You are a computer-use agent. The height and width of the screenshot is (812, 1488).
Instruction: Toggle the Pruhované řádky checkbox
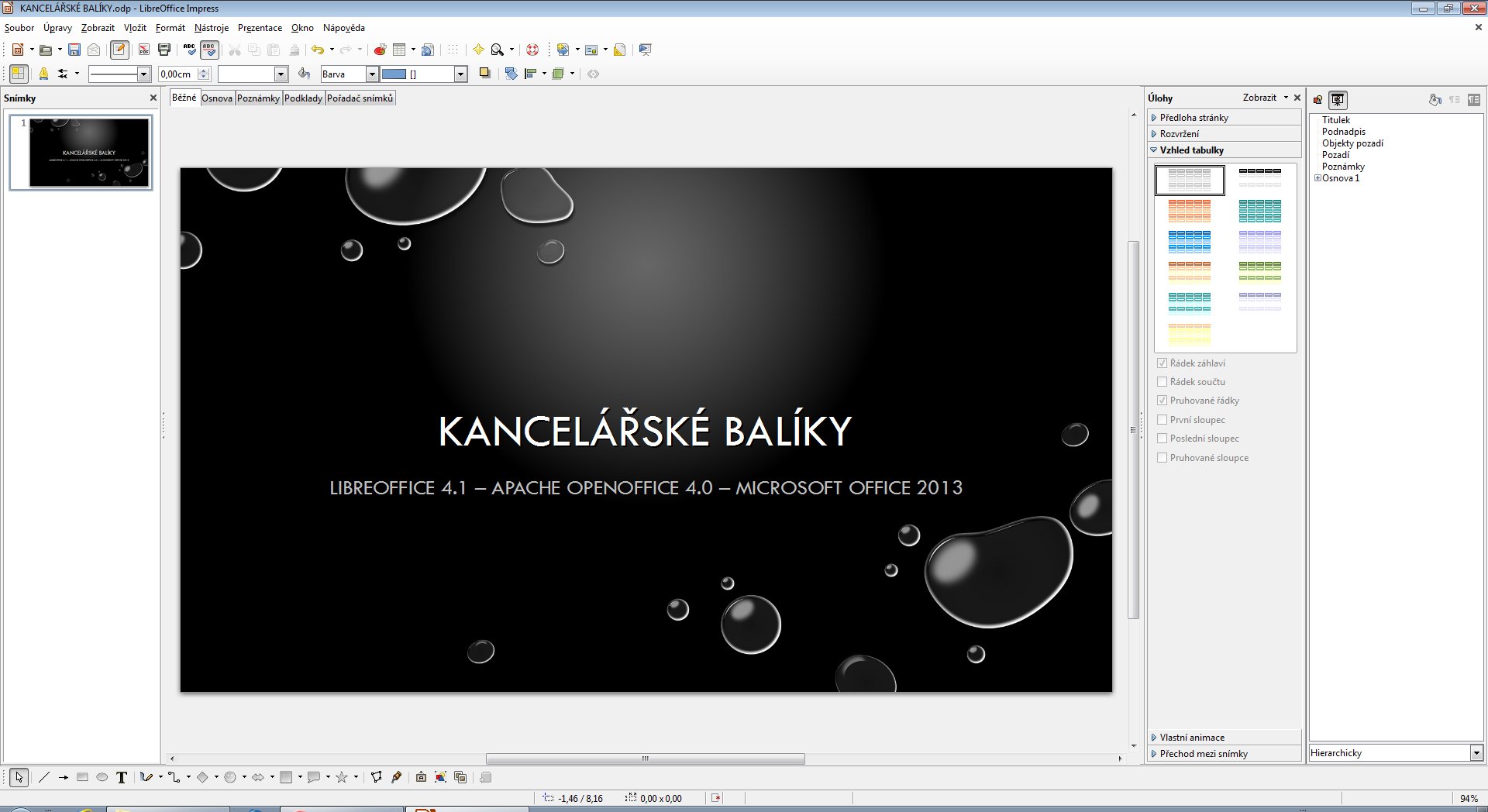pos(1162,401)
